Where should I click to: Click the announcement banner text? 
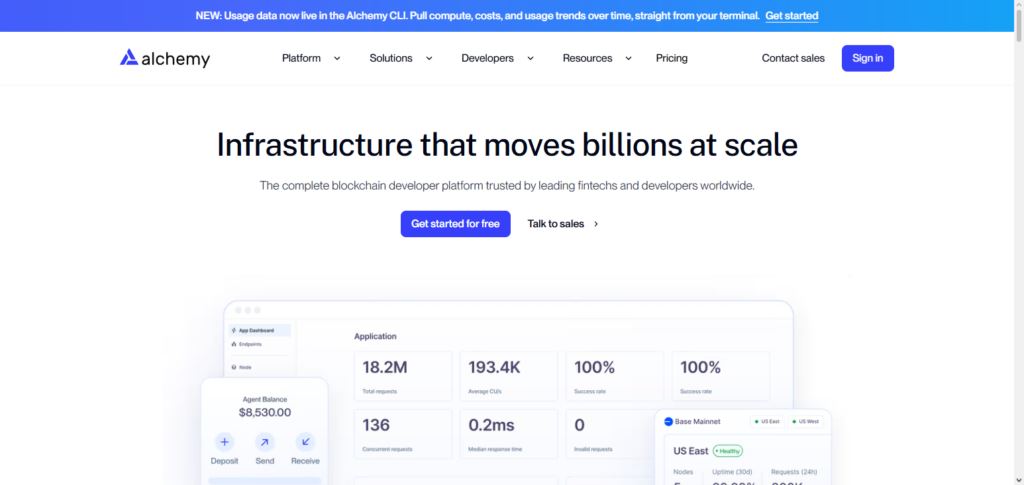tap(477, 16)
